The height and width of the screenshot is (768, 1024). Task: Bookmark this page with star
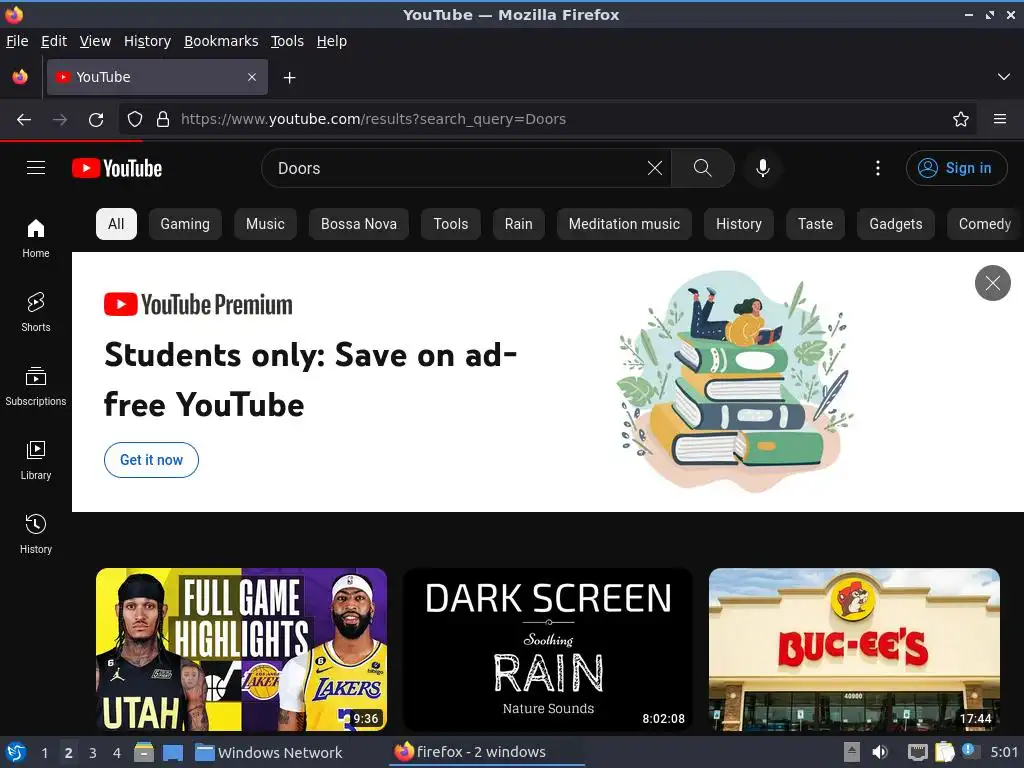point(961,120)
